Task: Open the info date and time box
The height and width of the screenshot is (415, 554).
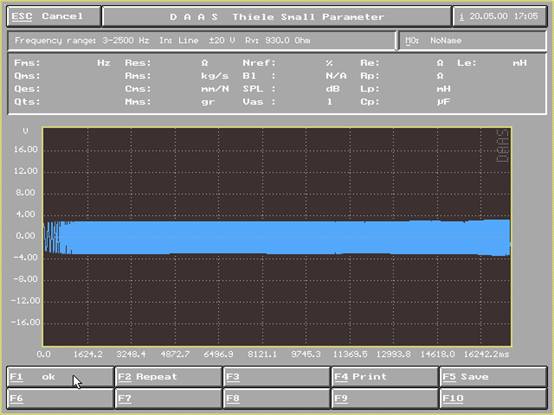Action: (x=500, y=17)
